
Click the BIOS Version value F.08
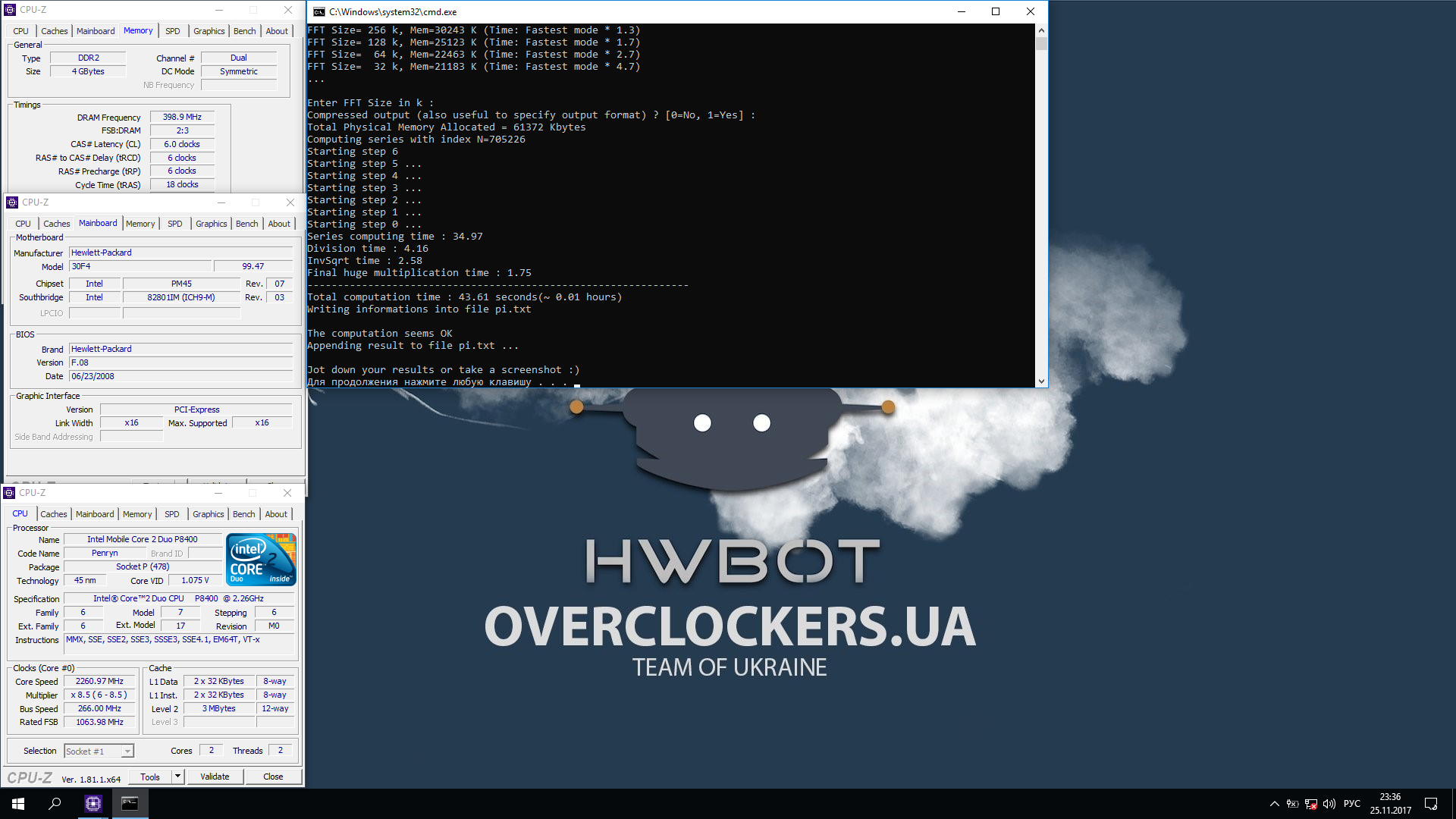click(180, 362)
